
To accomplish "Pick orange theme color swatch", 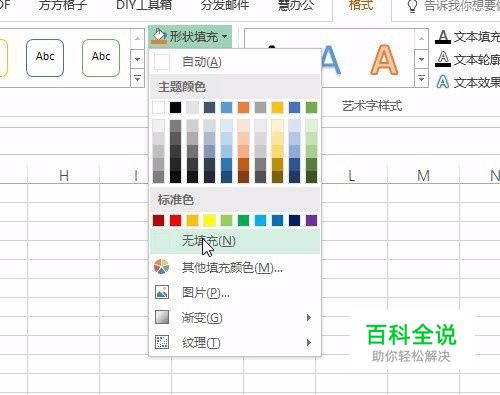I will pos(243,108).
